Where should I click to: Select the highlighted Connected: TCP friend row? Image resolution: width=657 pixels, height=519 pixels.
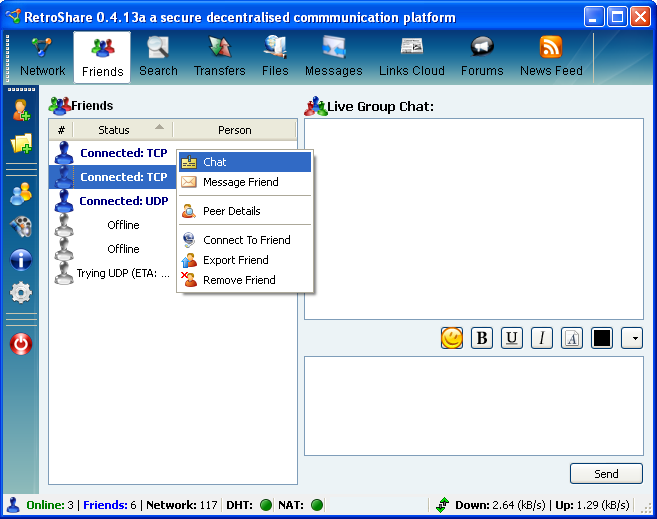(x=113, y=177)
